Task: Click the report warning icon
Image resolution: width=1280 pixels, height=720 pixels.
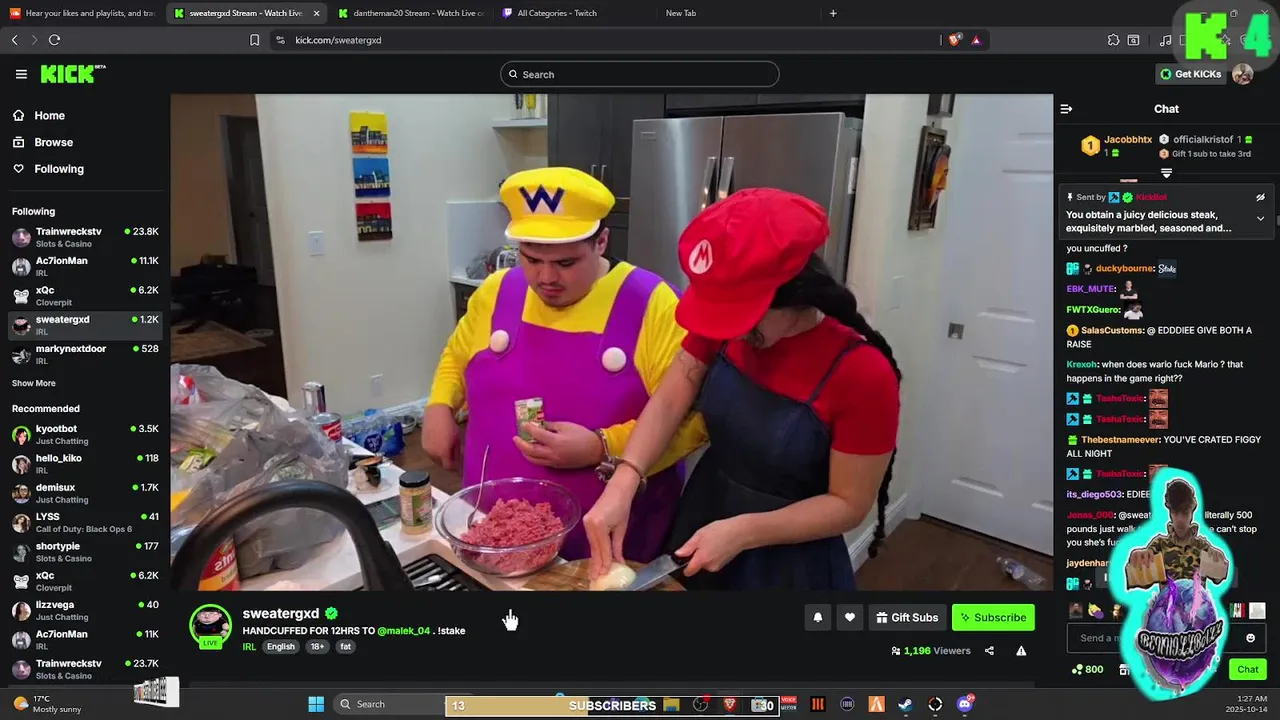Action: (1021, 651)
